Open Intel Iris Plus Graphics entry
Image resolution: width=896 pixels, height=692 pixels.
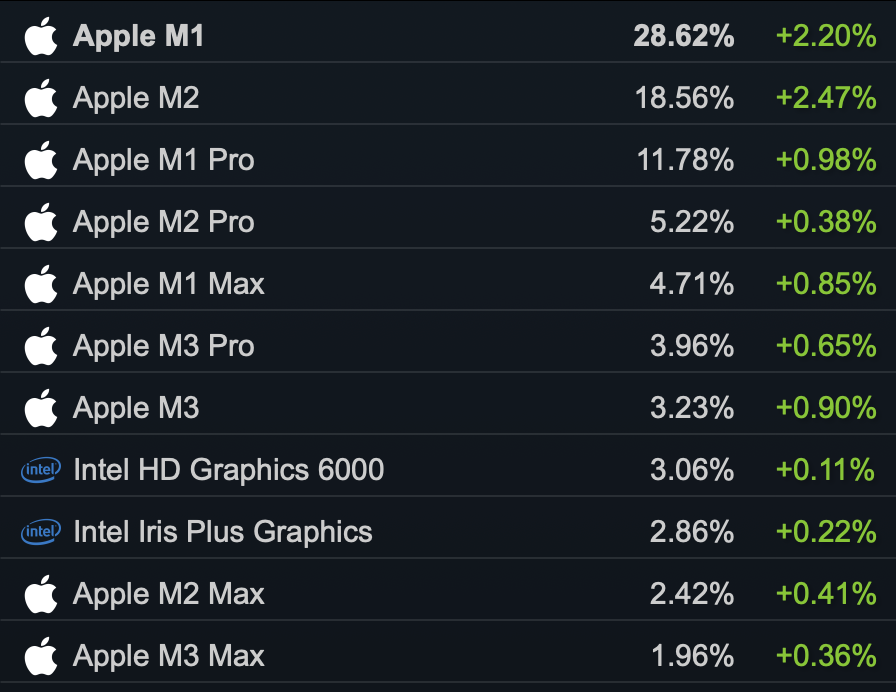click(223, 532)
